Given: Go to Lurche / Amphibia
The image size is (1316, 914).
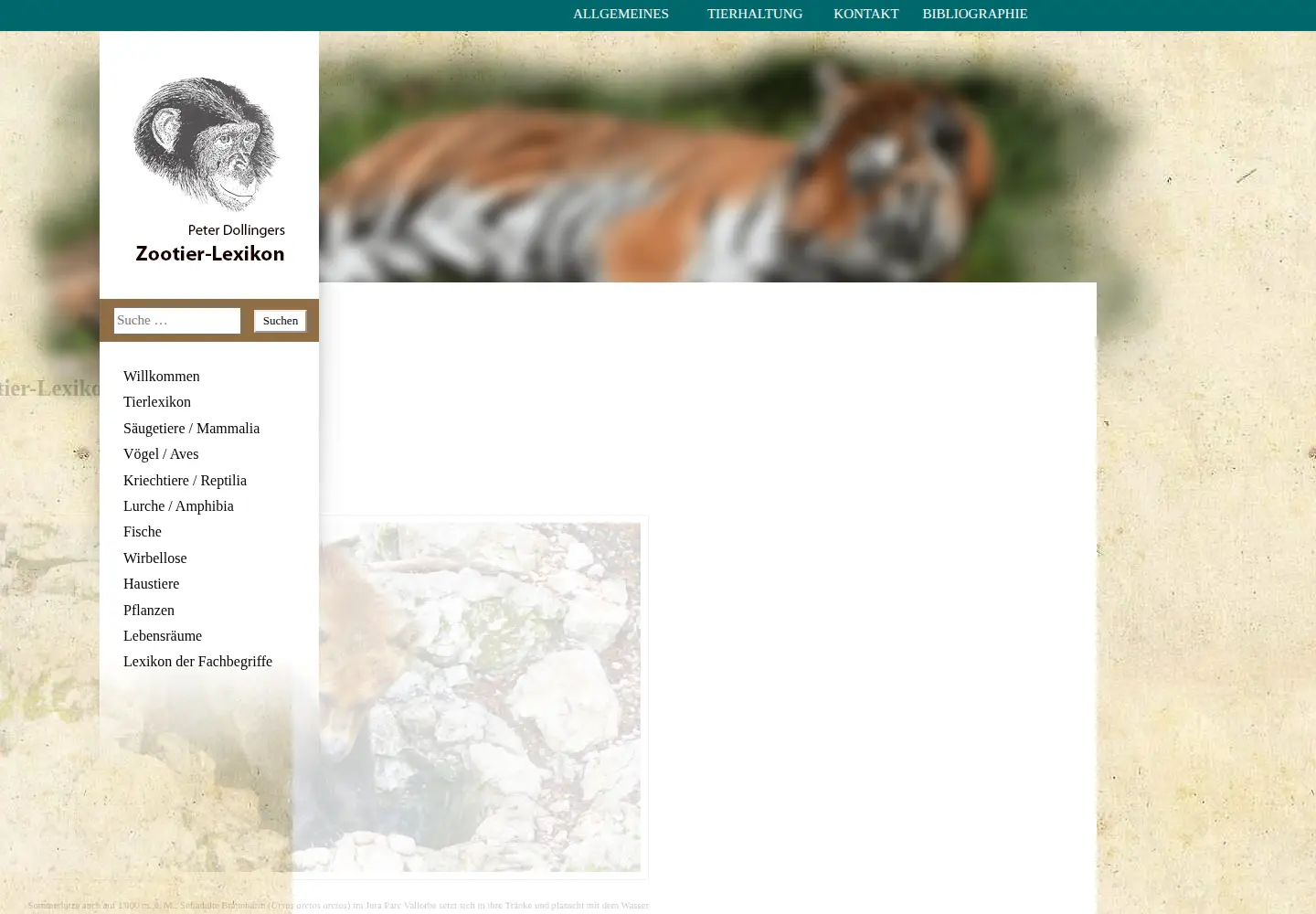Looking at the screenshot, I should [x=178, y=506].
